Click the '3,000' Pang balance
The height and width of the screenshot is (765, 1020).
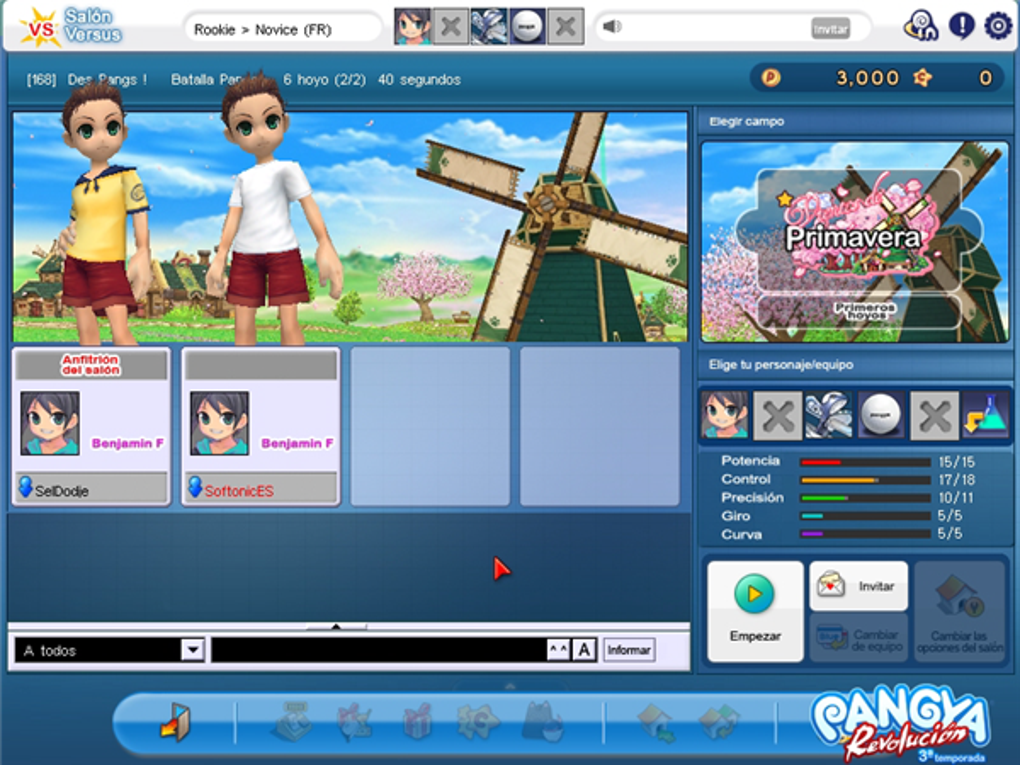coord(867,78)
